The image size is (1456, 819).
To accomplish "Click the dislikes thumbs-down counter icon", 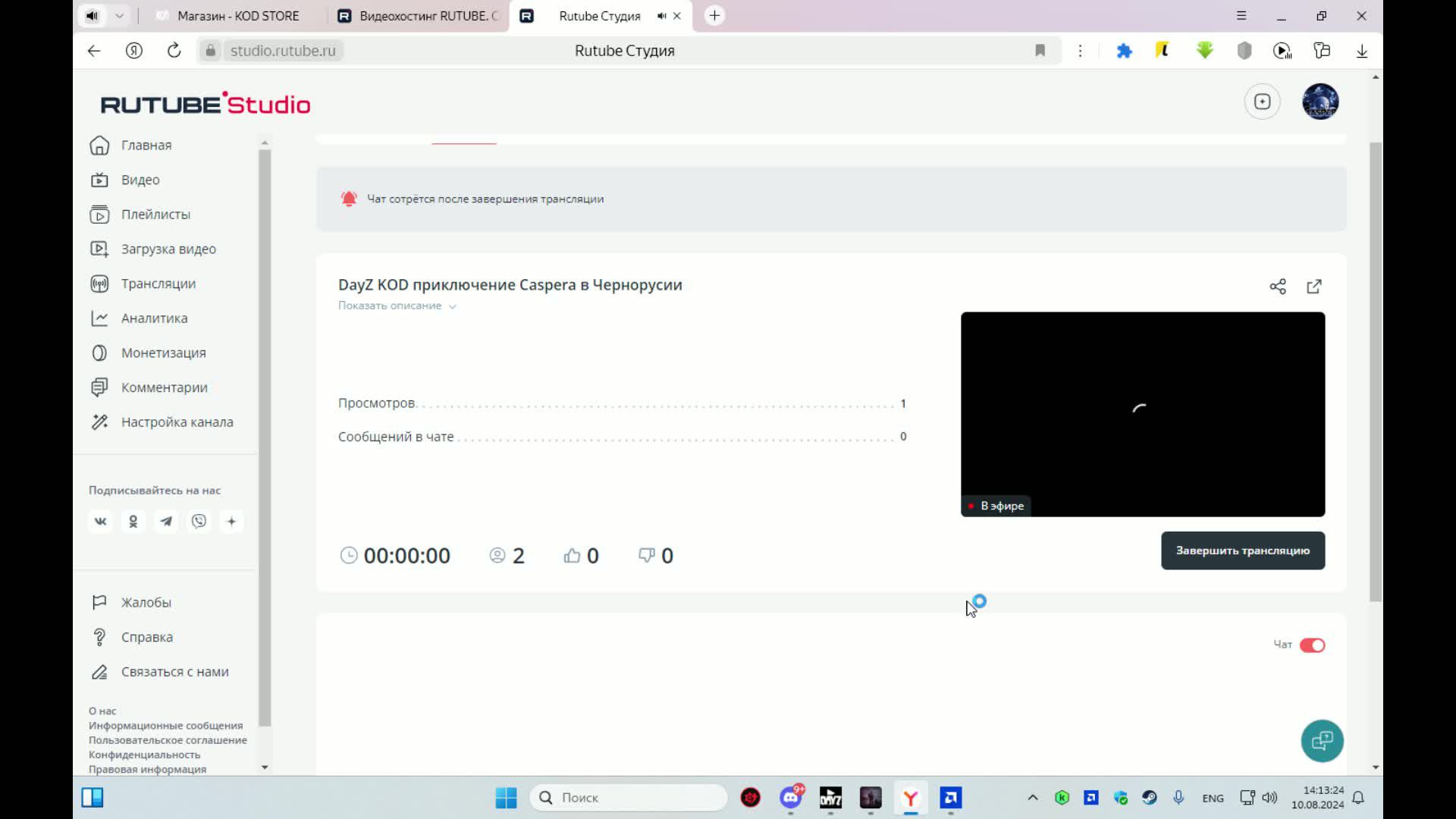I will coord(646,556).
